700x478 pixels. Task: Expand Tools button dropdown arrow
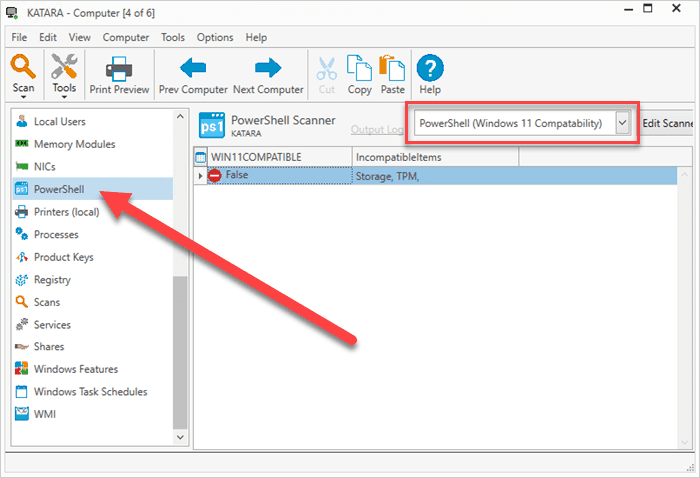[64, 97]
